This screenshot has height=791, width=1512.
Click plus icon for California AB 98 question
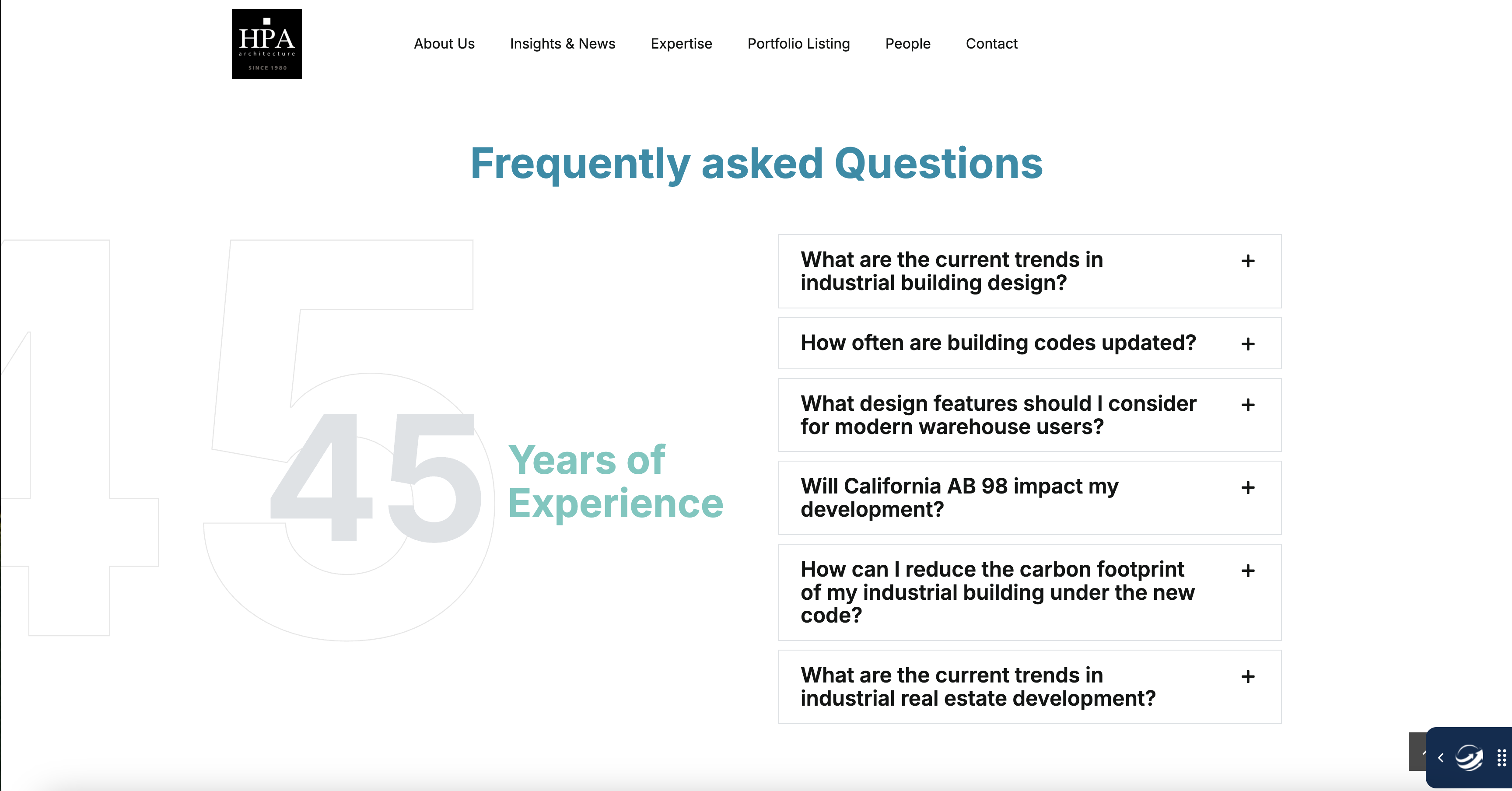(1248, 488)
